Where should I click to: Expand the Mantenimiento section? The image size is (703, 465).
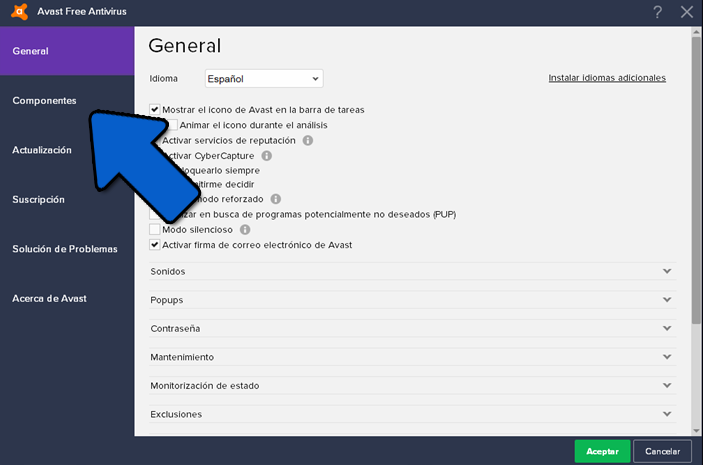[412, 357]
